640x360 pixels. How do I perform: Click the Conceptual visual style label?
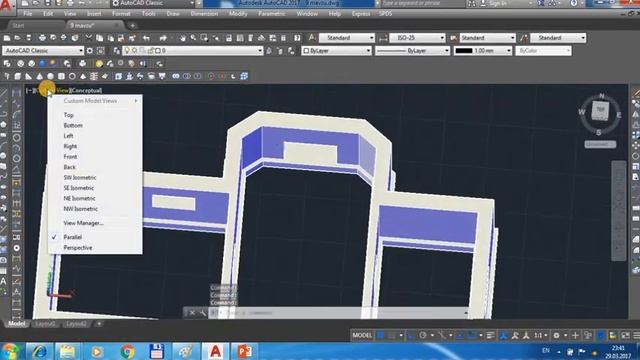87,90
